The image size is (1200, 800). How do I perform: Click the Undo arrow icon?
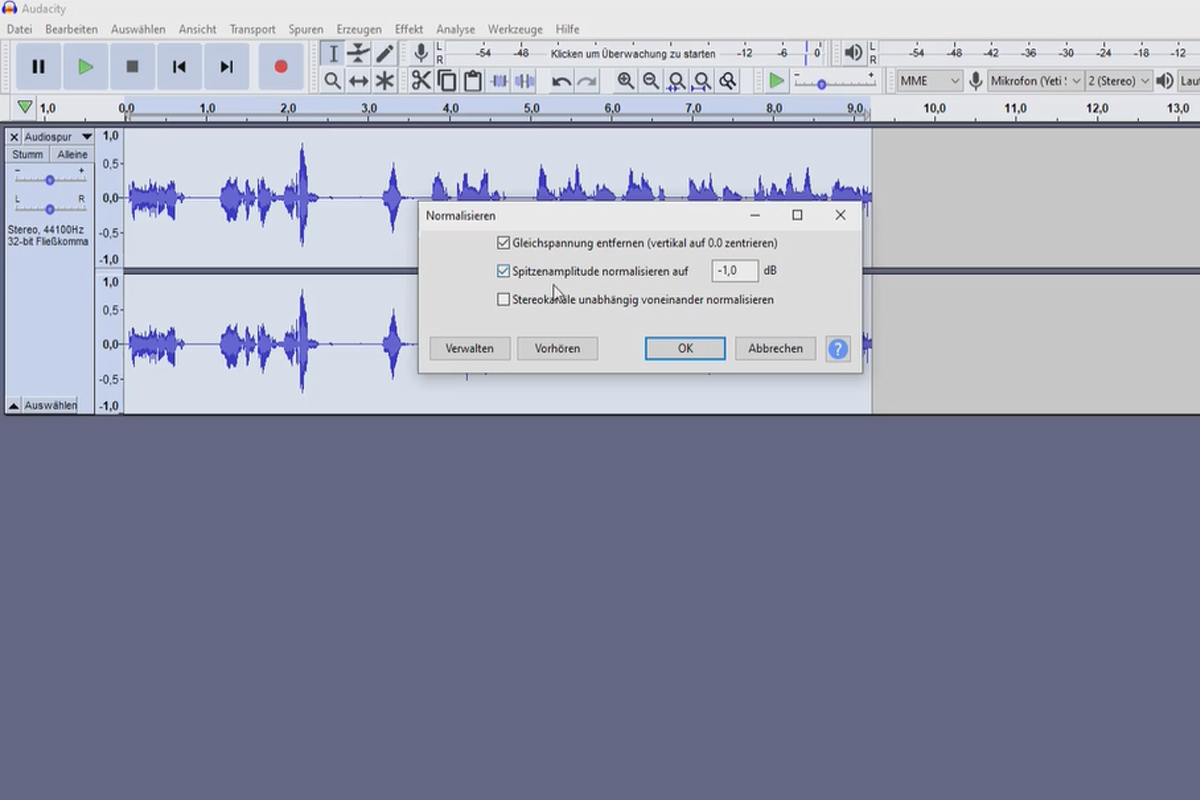[x=562, y=81]
